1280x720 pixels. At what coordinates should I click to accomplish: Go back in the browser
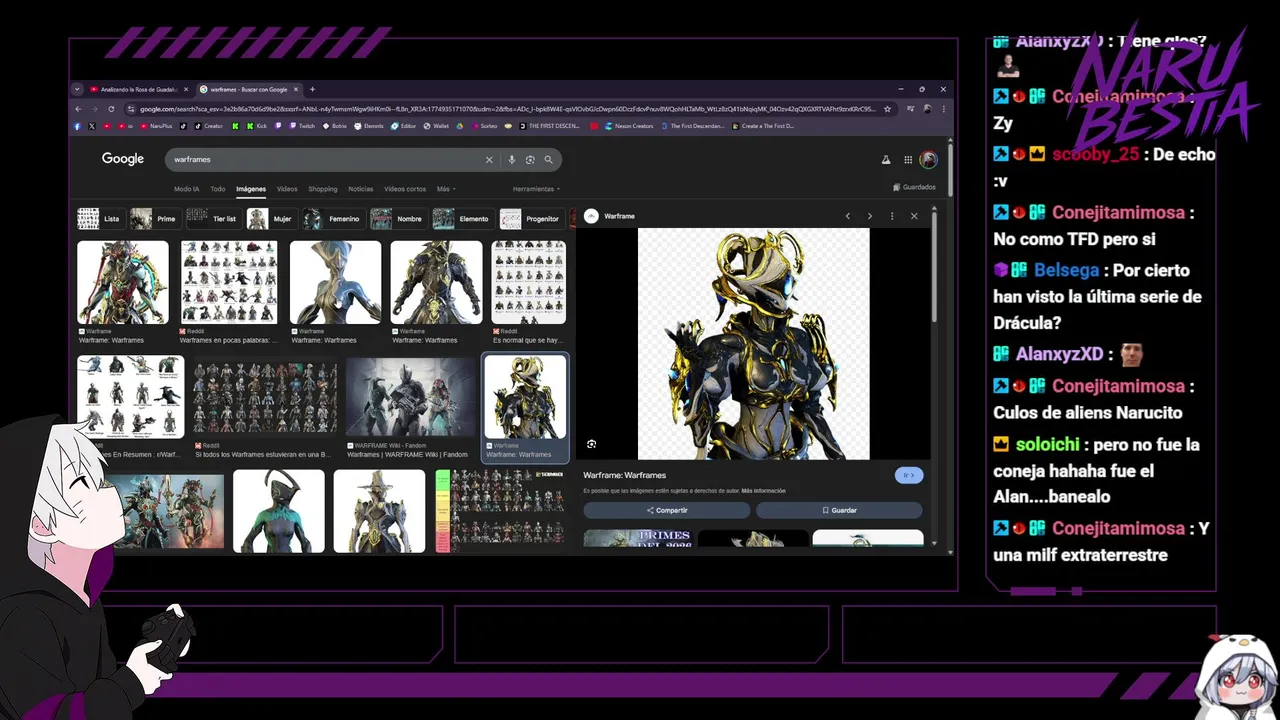[x=79, y=109]
